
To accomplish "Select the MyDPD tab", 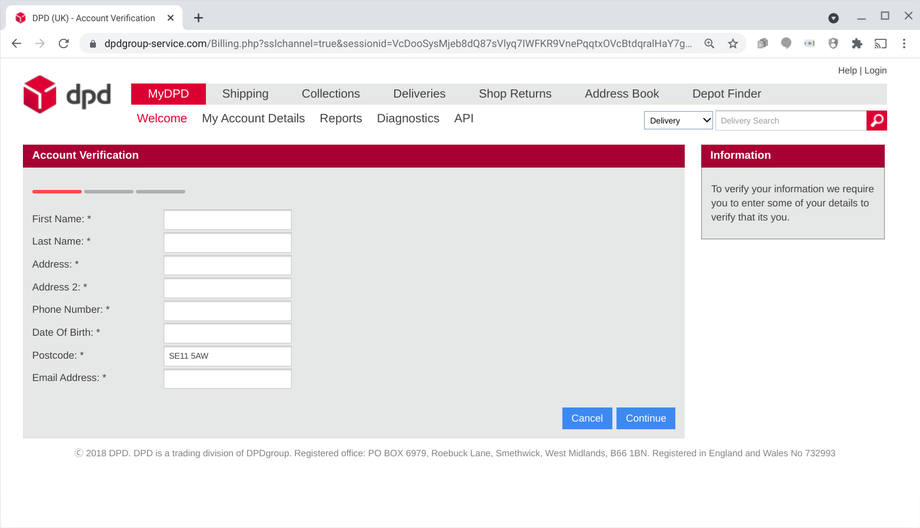I will click(168, 94).
